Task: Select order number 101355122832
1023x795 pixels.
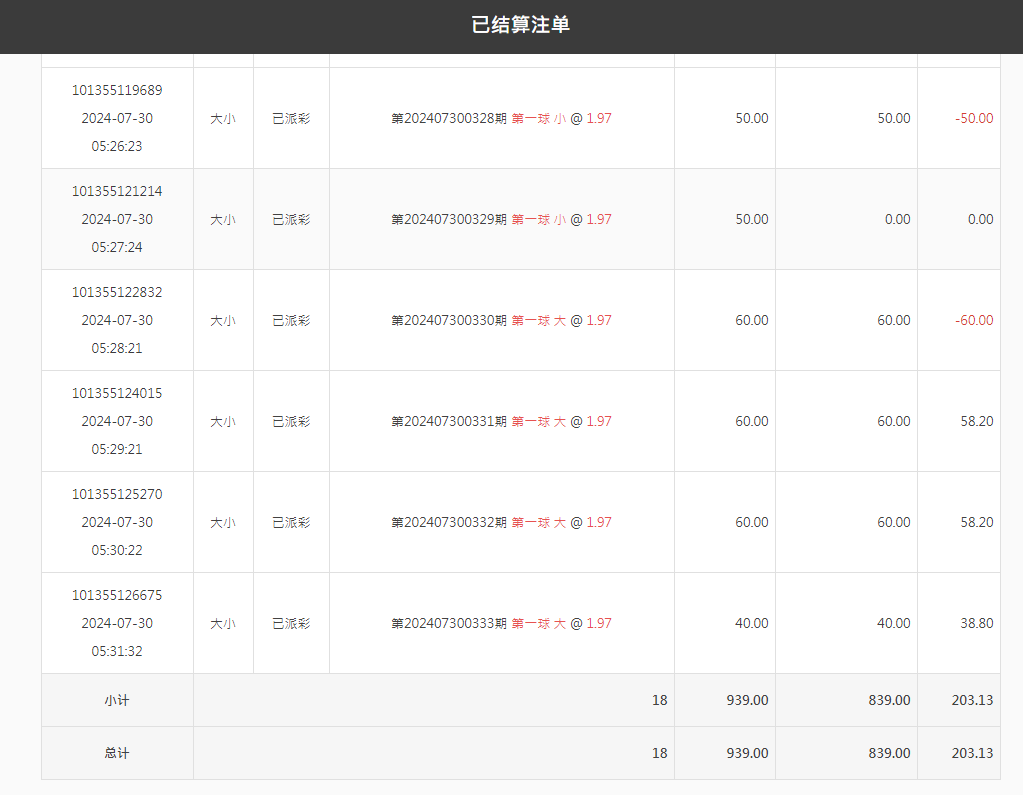Action: [117, 292]
